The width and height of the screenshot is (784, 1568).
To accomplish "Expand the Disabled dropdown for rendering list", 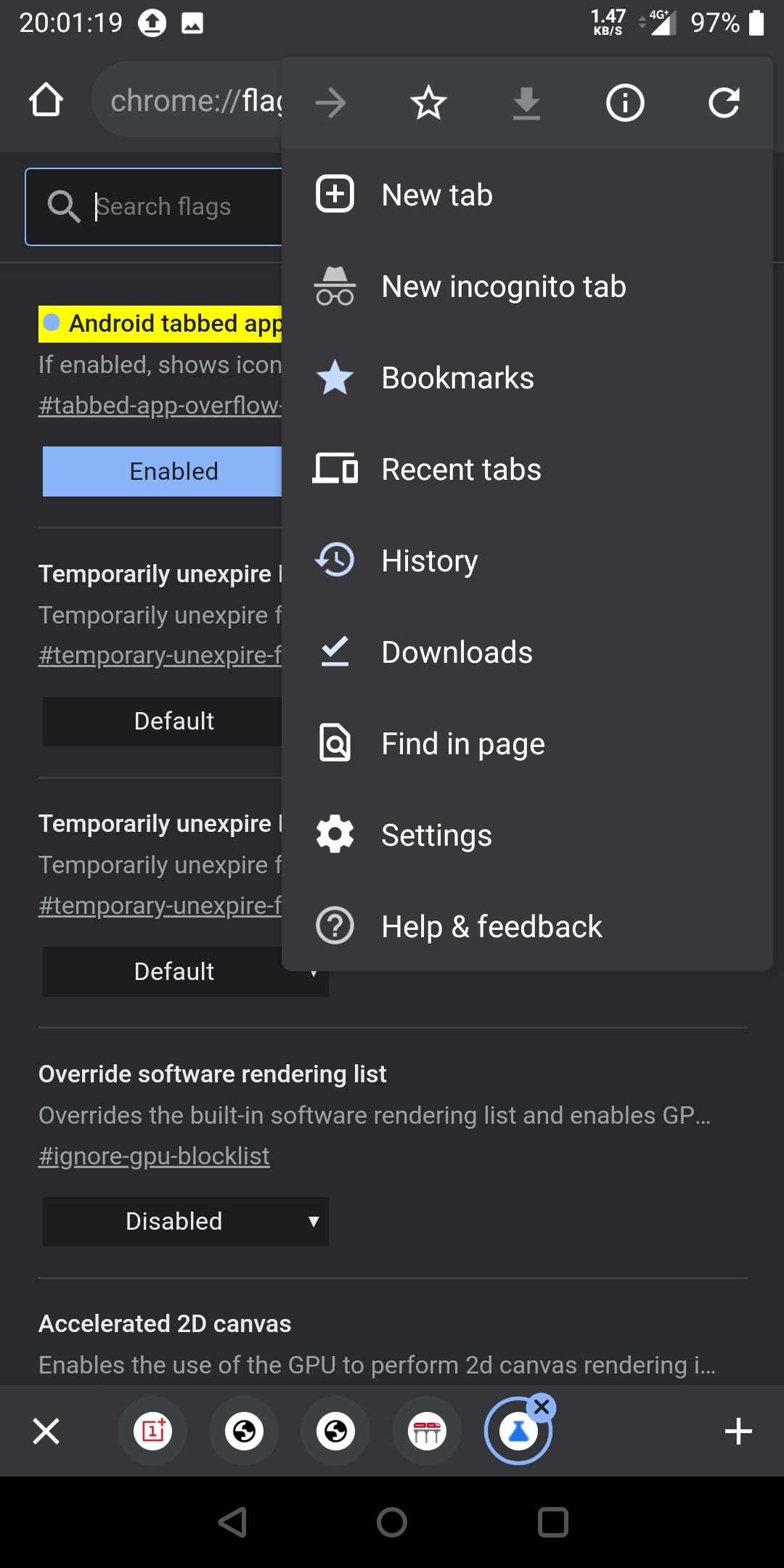I will [186, 1222].
